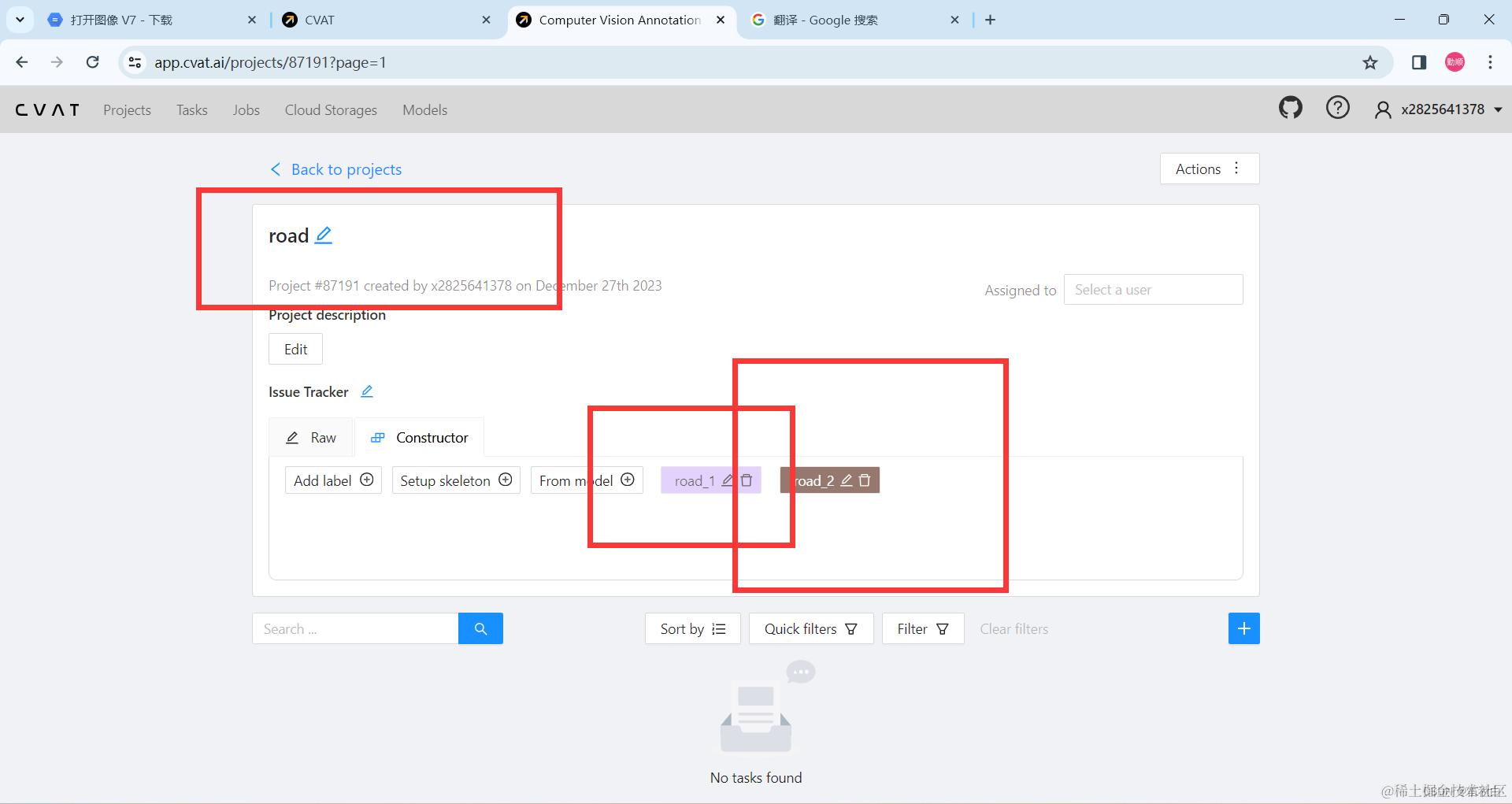Open the browser side panel icon
The image size is (1512, 804).
click(x=1419, y=62)
